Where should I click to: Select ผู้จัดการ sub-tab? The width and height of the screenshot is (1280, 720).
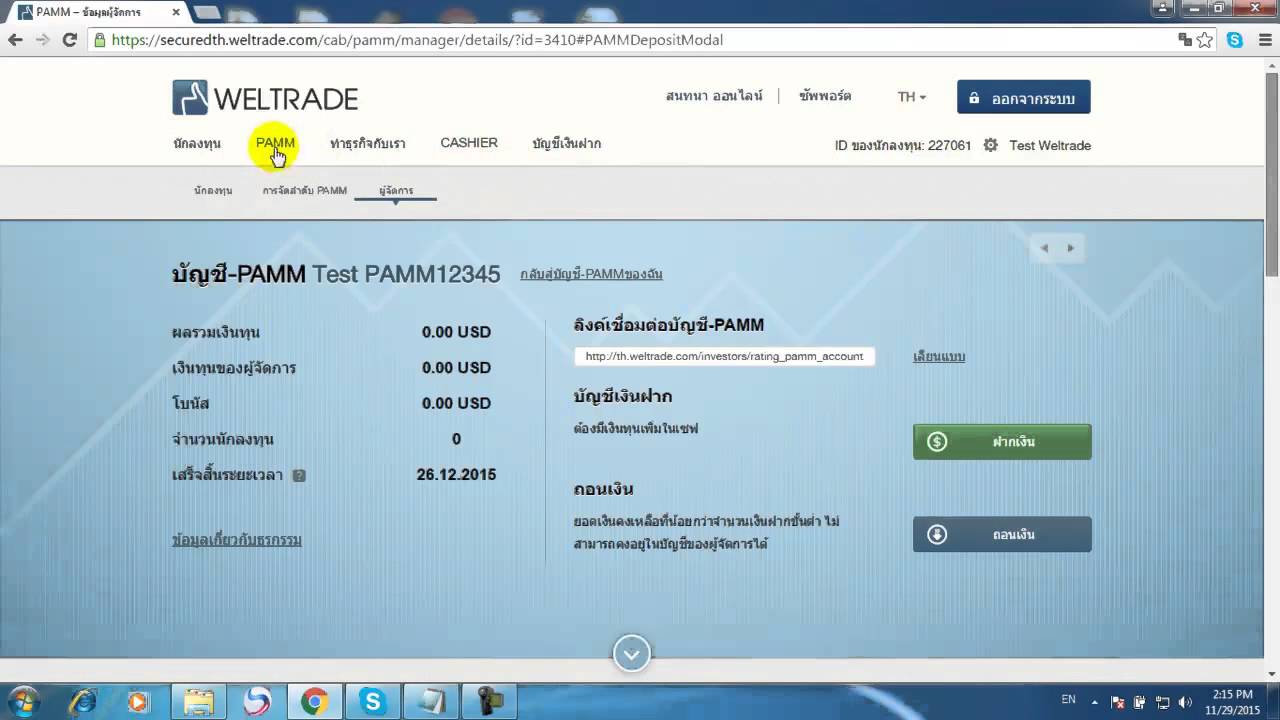[396, 190]
